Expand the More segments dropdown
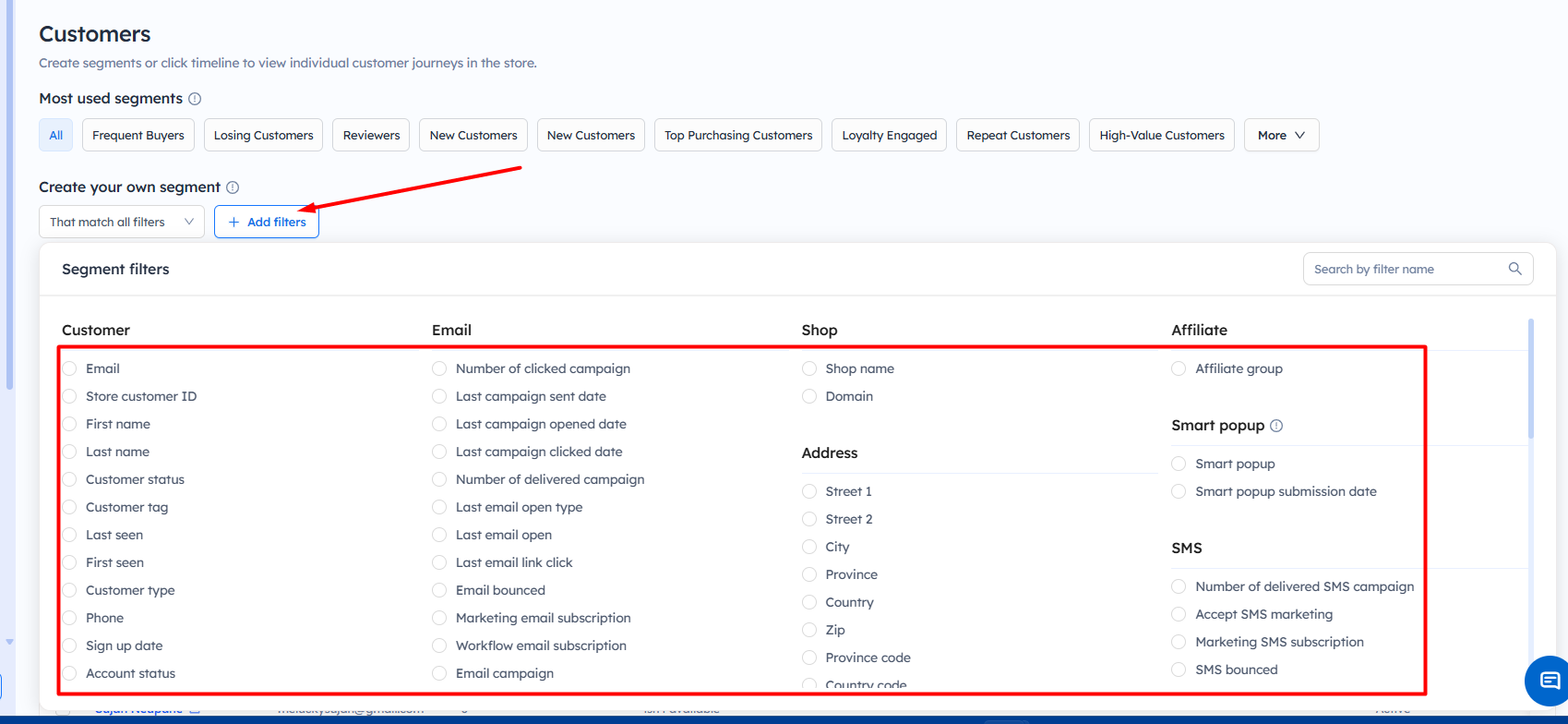The height and width of the screenshot is (724, 1568). pos(1281,135)
